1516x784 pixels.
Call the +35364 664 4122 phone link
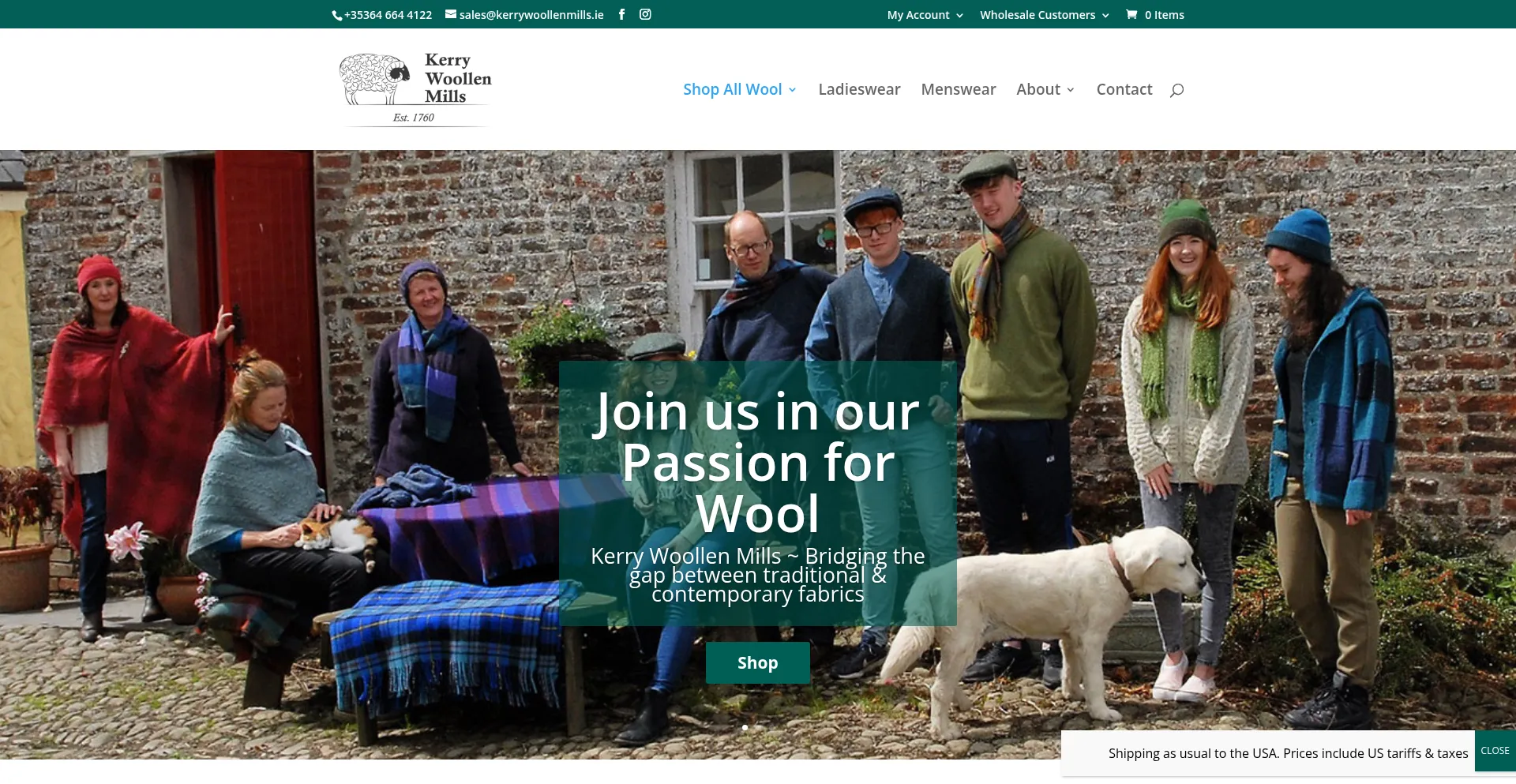click(388, 15)
